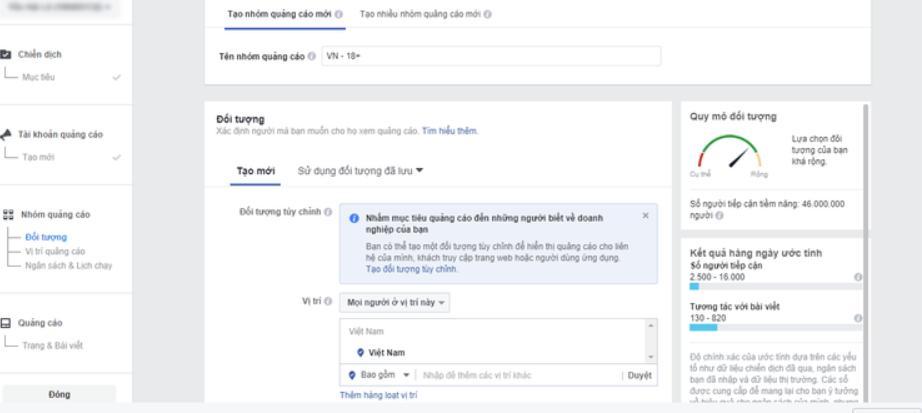Click the audience size gauge meter
The width and height of the screenshot is (922, 413).
(x=729, y=152)
